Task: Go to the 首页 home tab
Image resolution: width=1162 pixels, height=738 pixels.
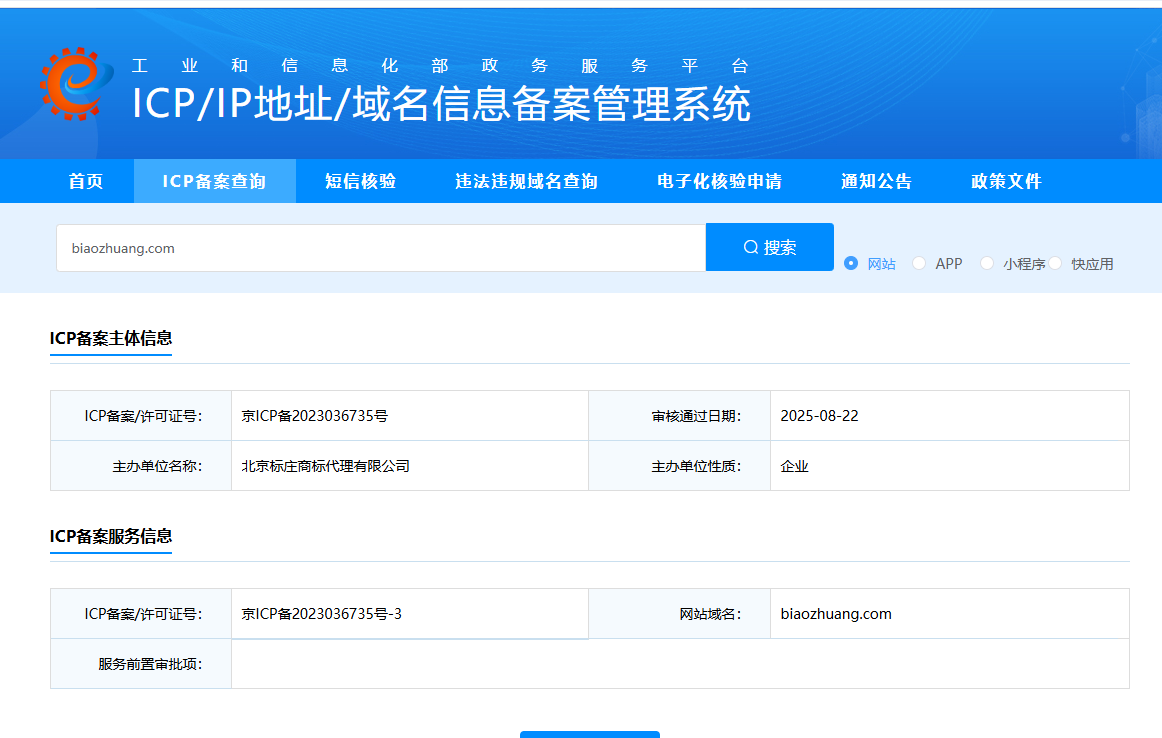Action: 86,181
